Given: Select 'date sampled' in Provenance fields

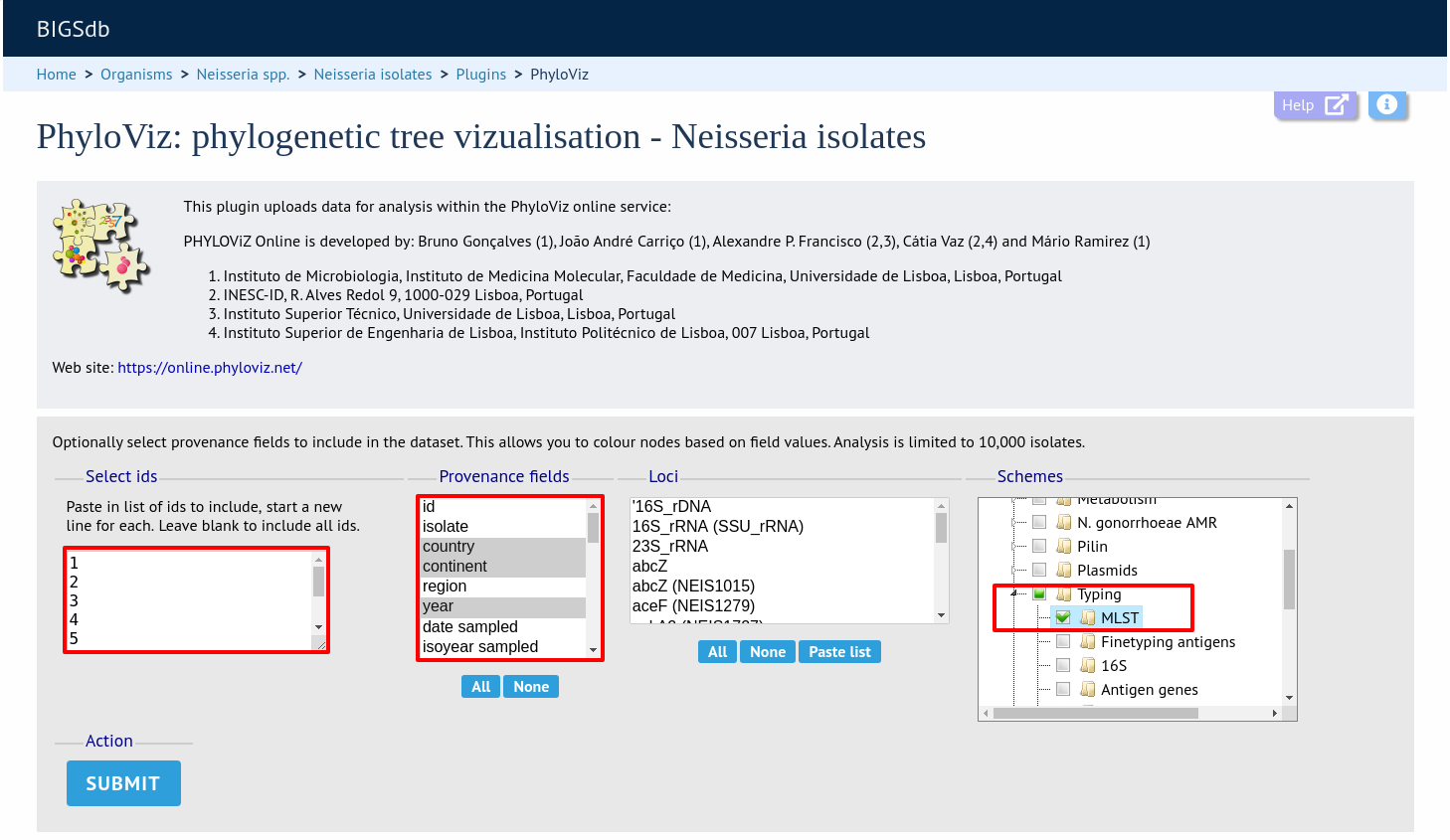Looking at the screenshot, I should [503, 627].
